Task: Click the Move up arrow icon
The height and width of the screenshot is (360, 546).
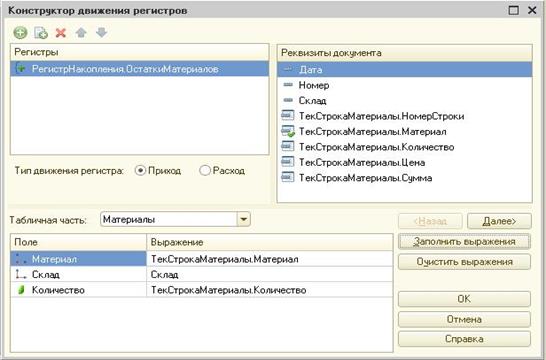Action: (81, 33)
